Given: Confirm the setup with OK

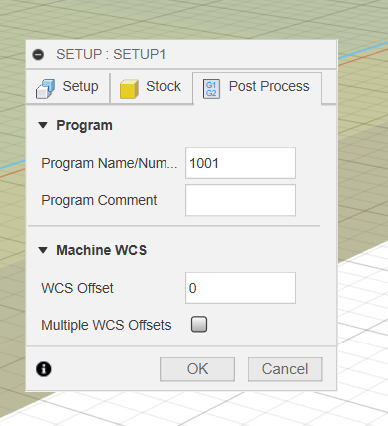Looking at the screenshot, I should pos(197,369).
